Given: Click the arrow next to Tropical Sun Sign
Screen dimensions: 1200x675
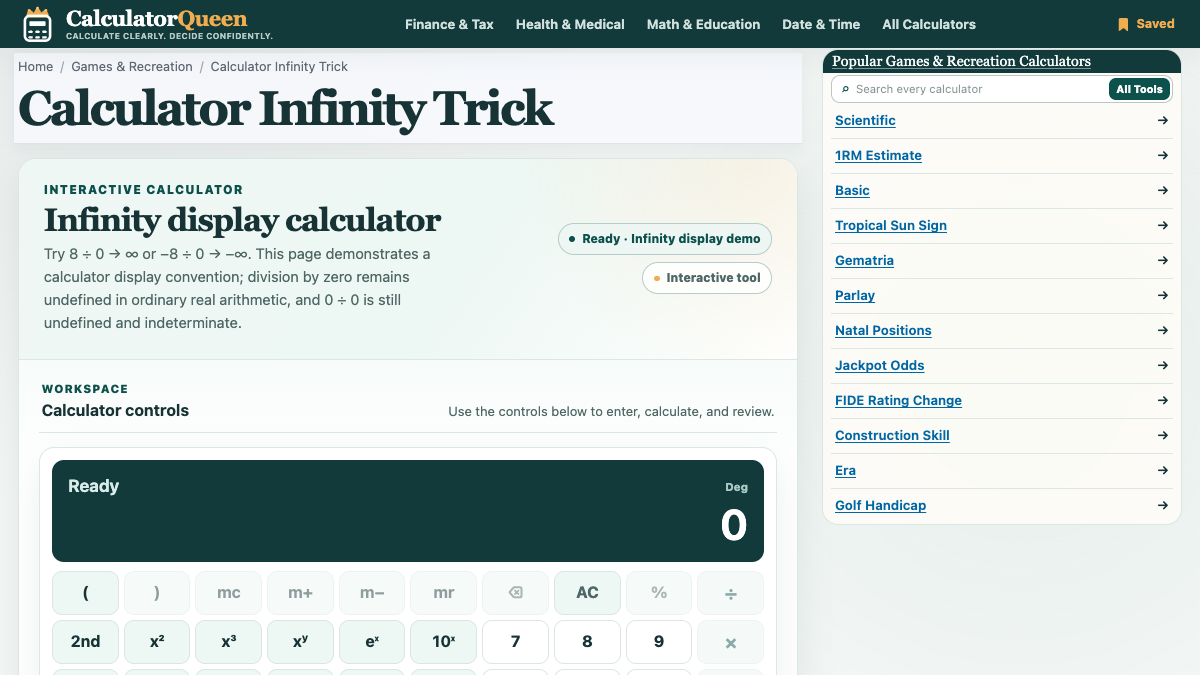Looking at the screenshot, I should [x=1162, y=225].
